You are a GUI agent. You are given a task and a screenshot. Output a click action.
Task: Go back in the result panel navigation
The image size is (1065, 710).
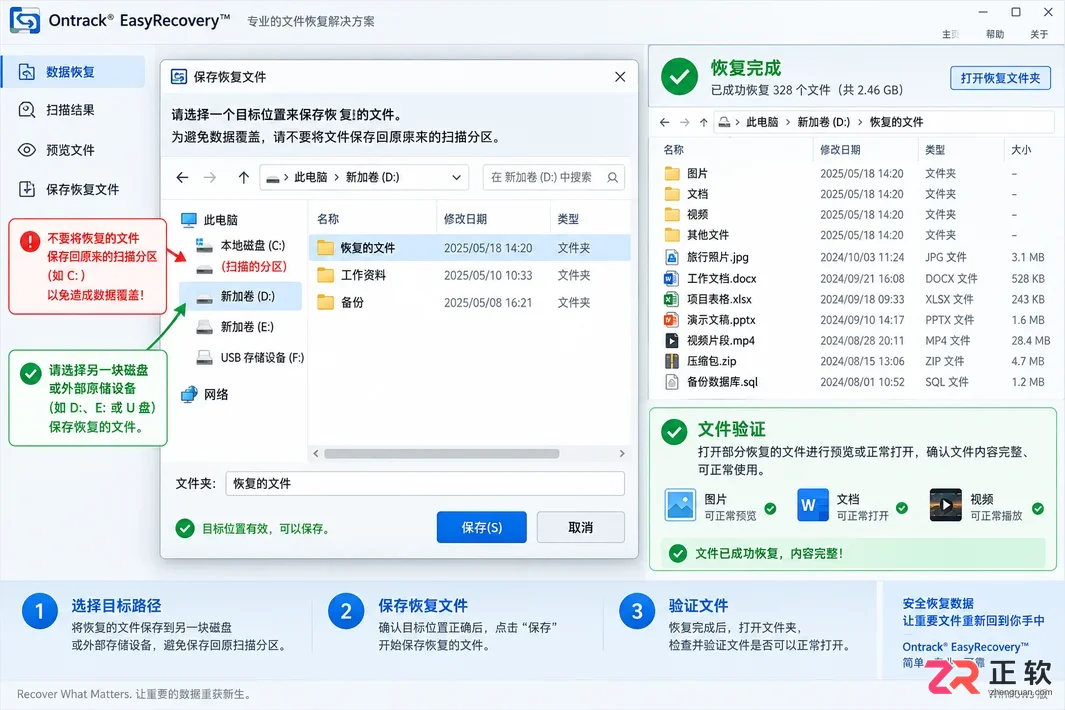(x=664, y=122)
